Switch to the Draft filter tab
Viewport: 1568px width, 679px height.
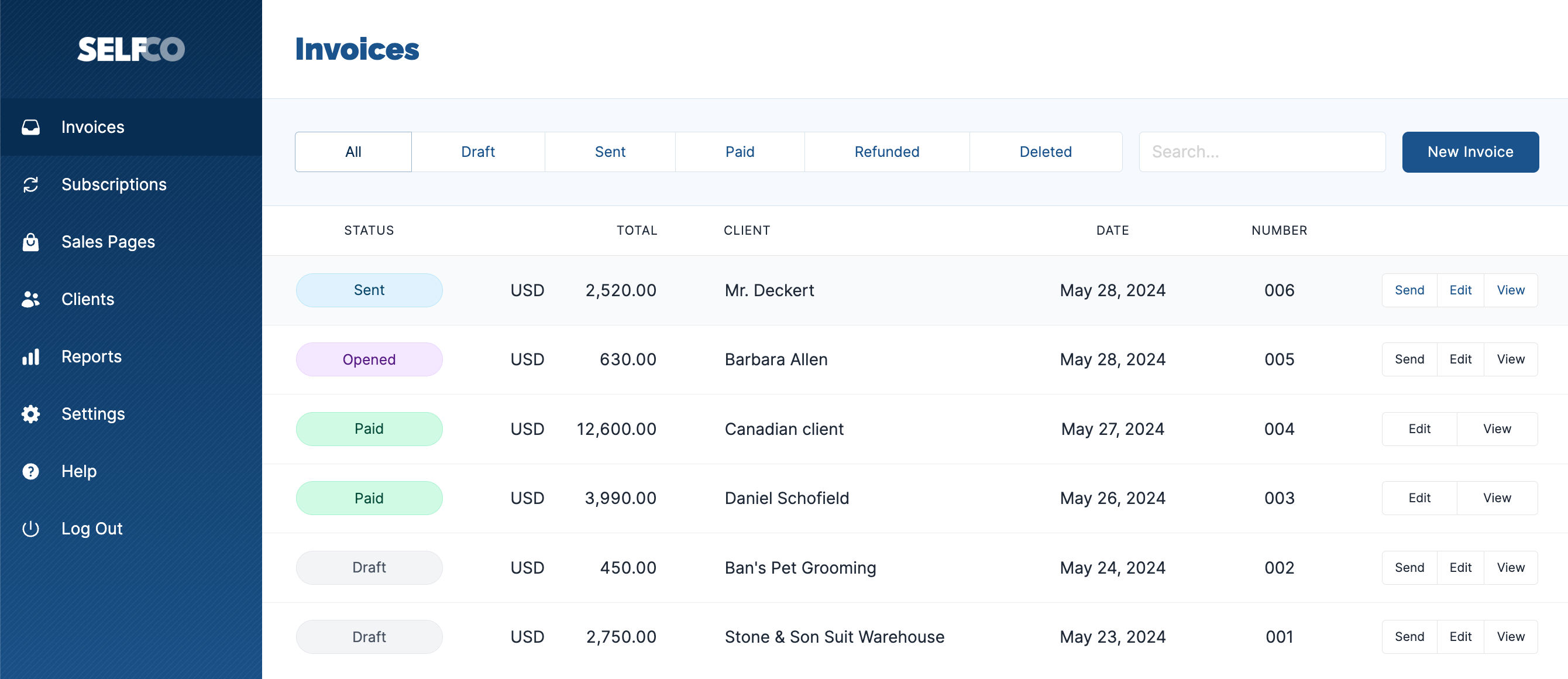(478, 152)
